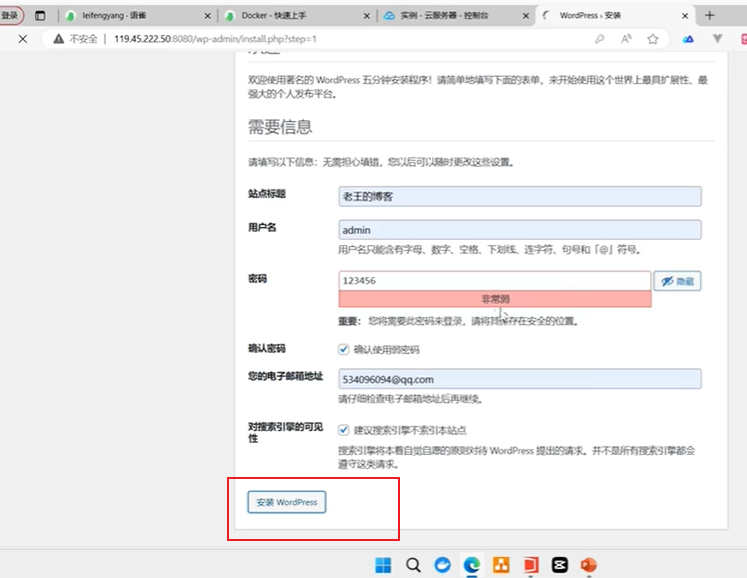Open the CapCut icon in taskbar

pyautogui.click(x=560, y=565)
